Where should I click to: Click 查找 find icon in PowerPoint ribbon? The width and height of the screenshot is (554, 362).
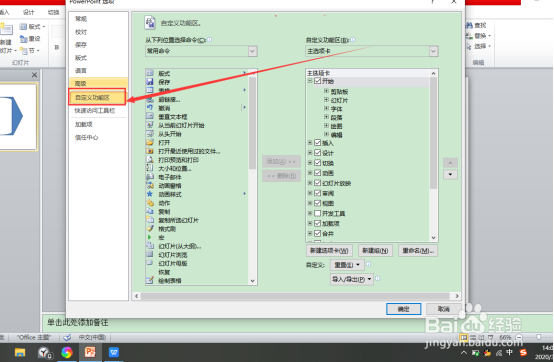469,25
